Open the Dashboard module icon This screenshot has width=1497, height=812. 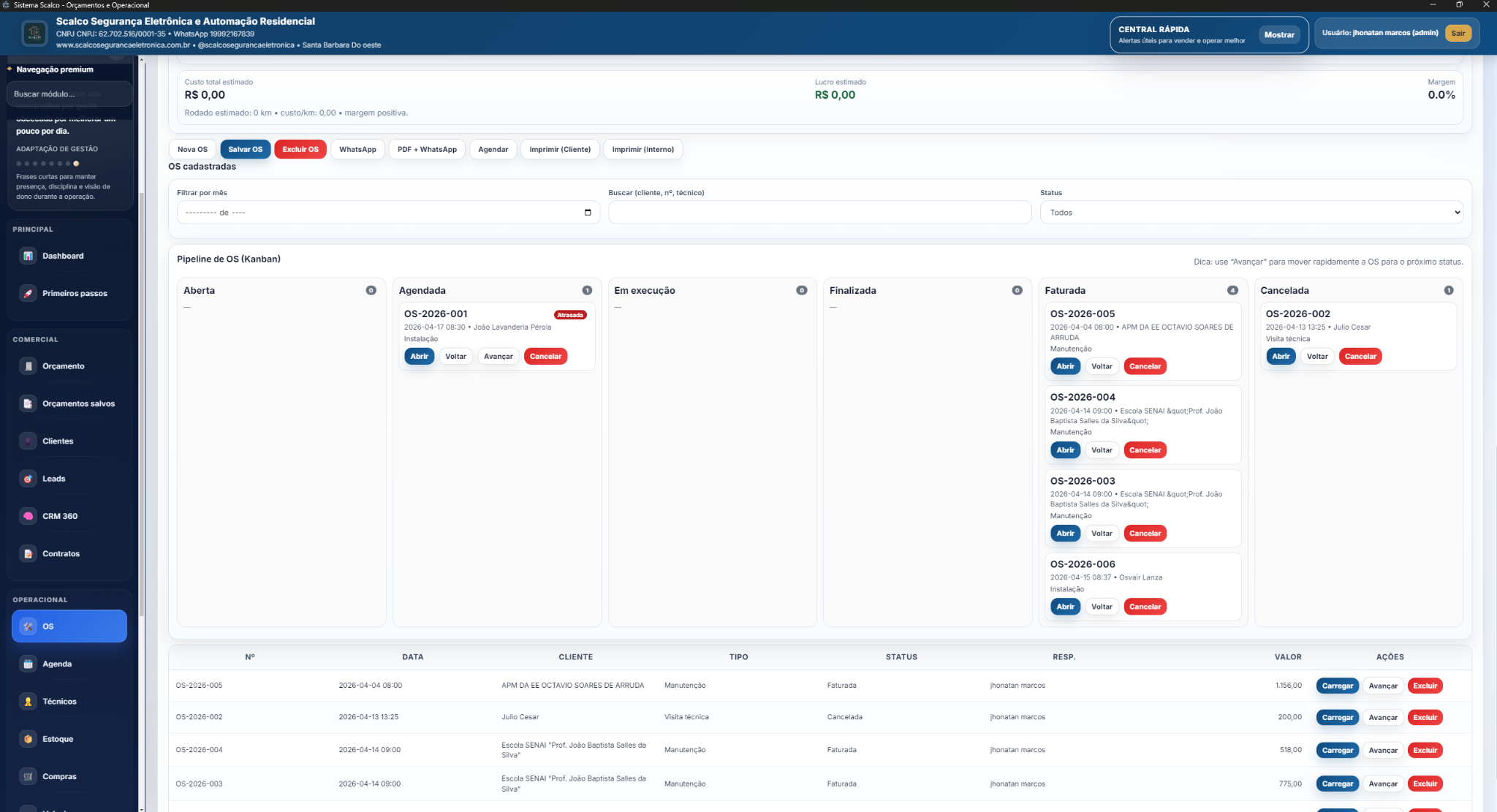pyautogui.click(x=28, y=256)
